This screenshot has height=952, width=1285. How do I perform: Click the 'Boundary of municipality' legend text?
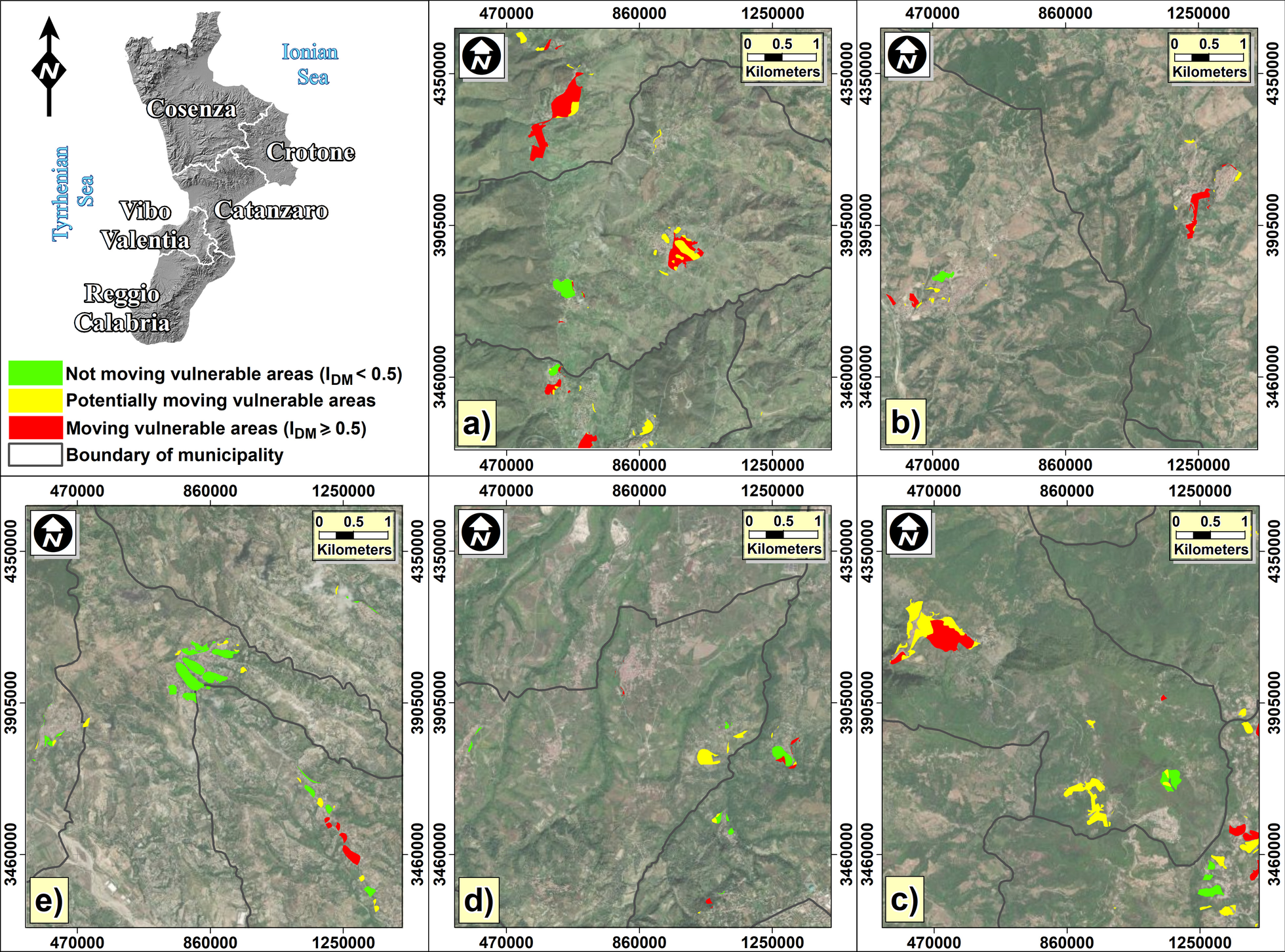tap(174, 455)
